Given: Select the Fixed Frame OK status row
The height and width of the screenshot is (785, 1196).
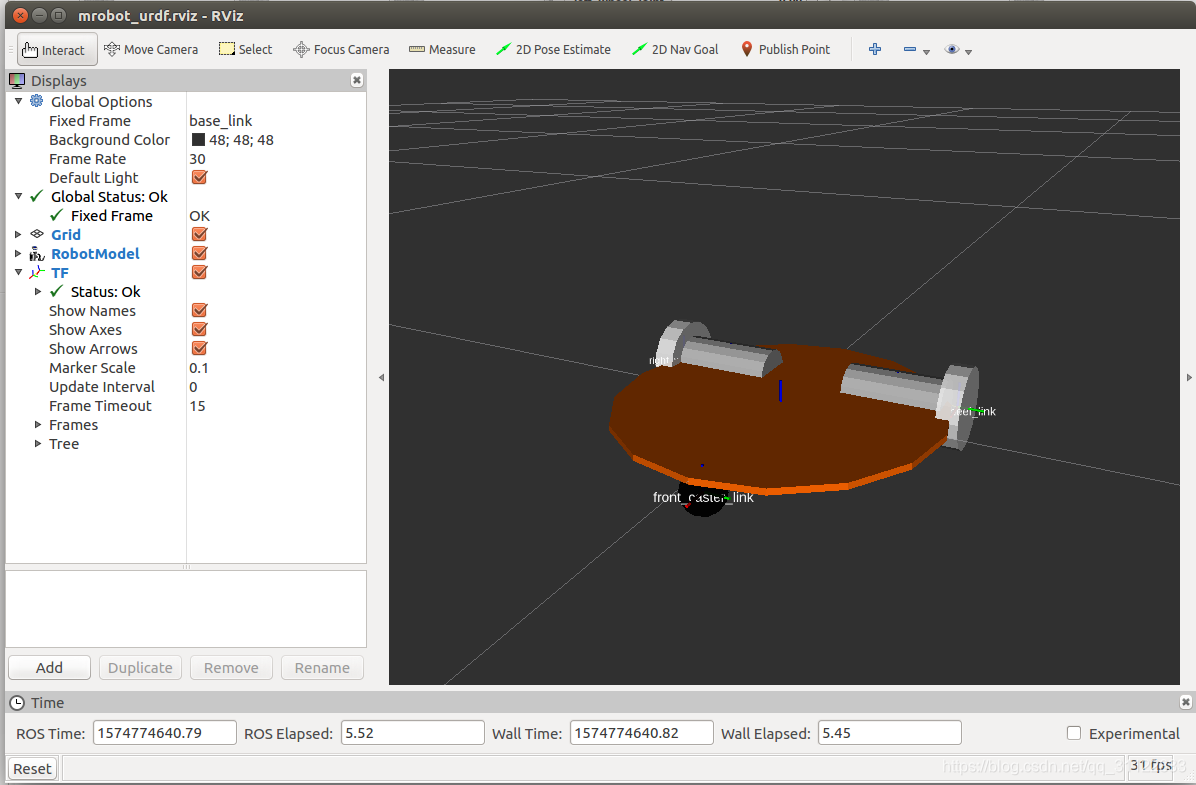Looking at the screenshot, I should pos(186,216).
